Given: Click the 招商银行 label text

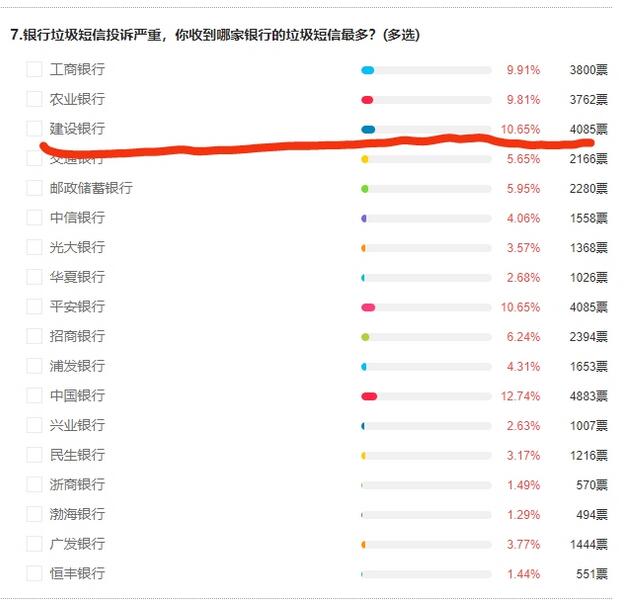Looking at the screenshot, I should coord(77,336).
